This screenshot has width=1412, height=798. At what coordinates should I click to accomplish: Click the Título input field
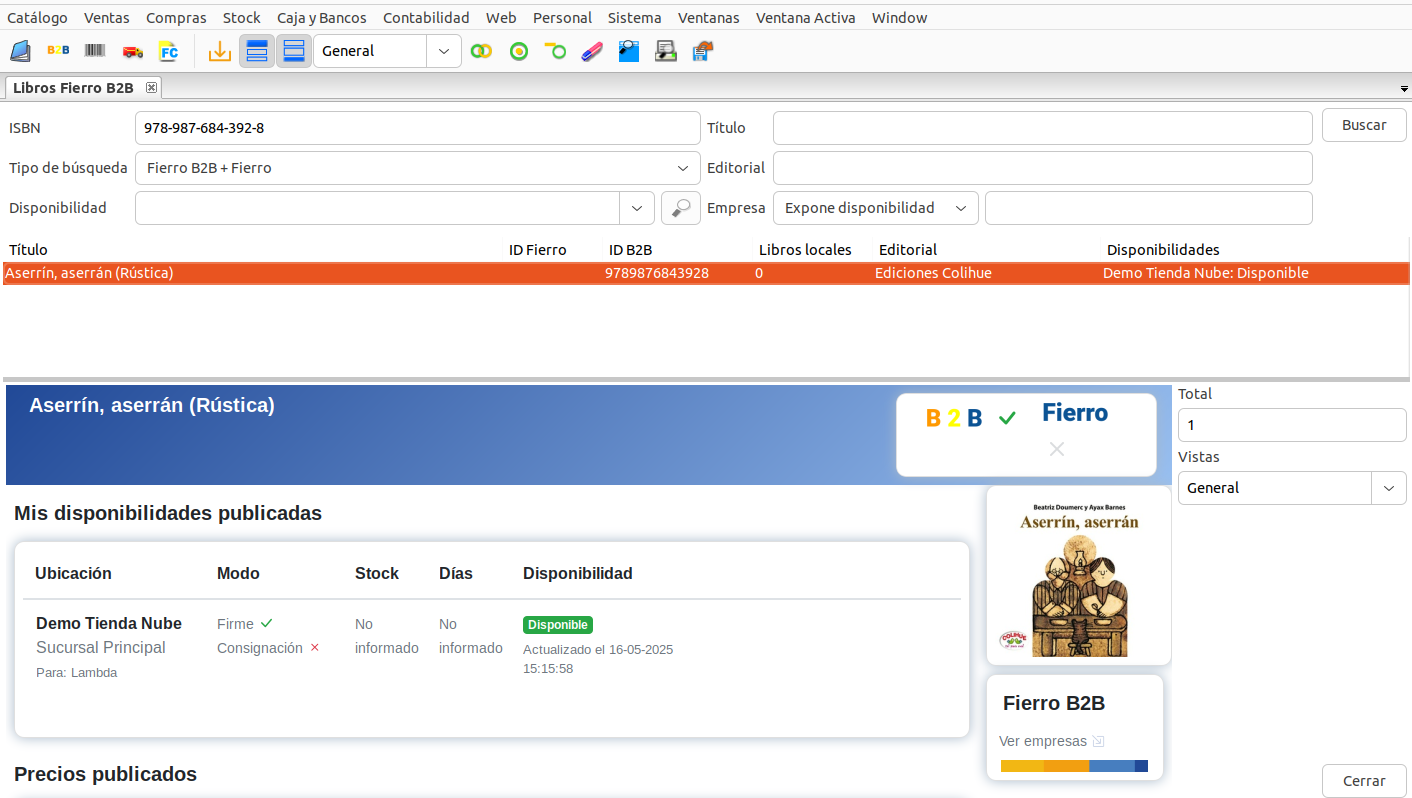click(x=1043, y=128)
